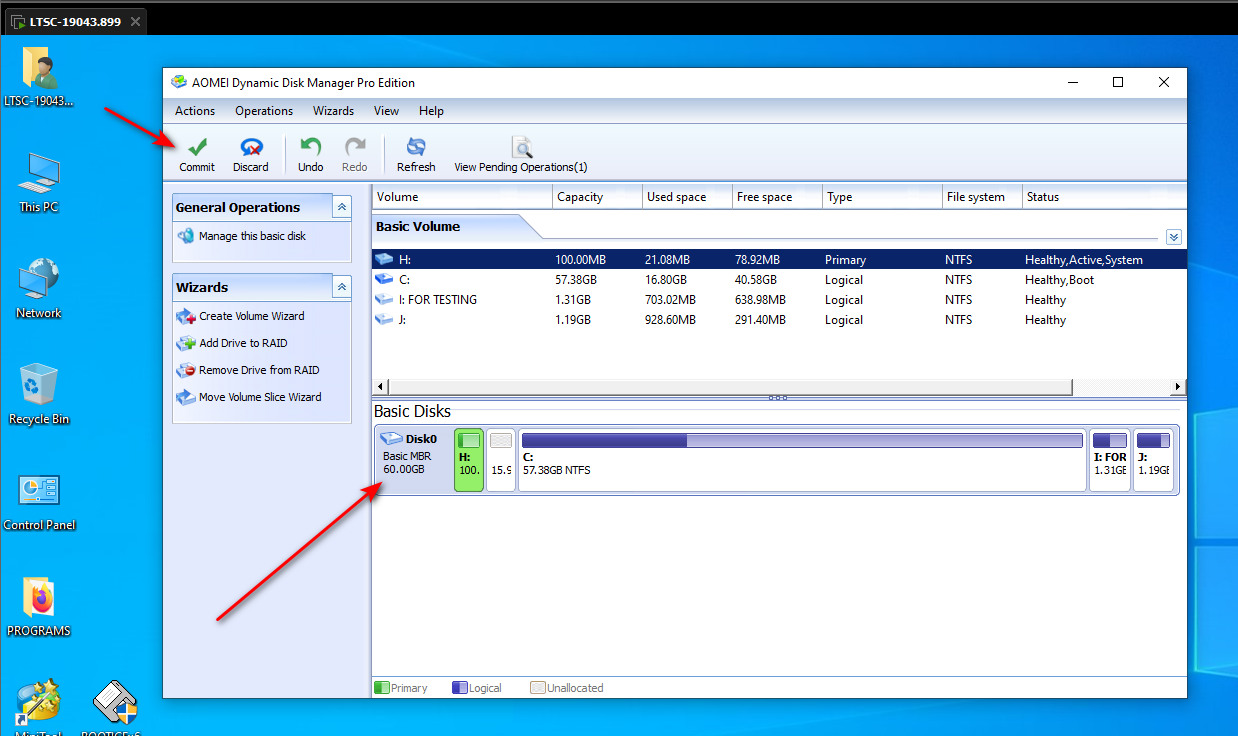Click the scrollbar left arrow
1238x736 pixels.
(x=380, y=387)
